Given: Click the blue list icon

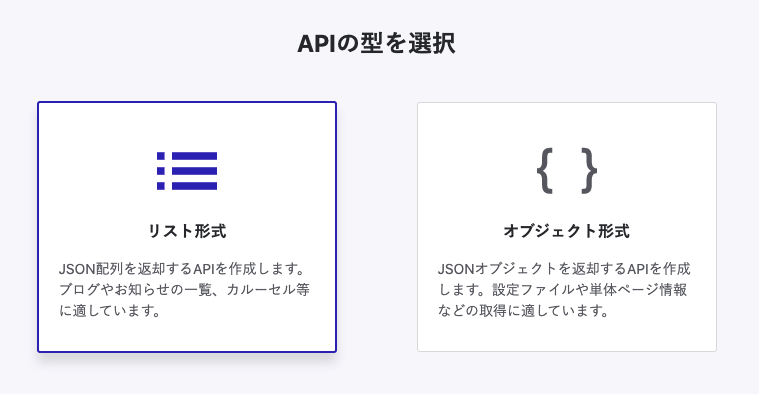Looking at the screenshot, I should (187, 171).
